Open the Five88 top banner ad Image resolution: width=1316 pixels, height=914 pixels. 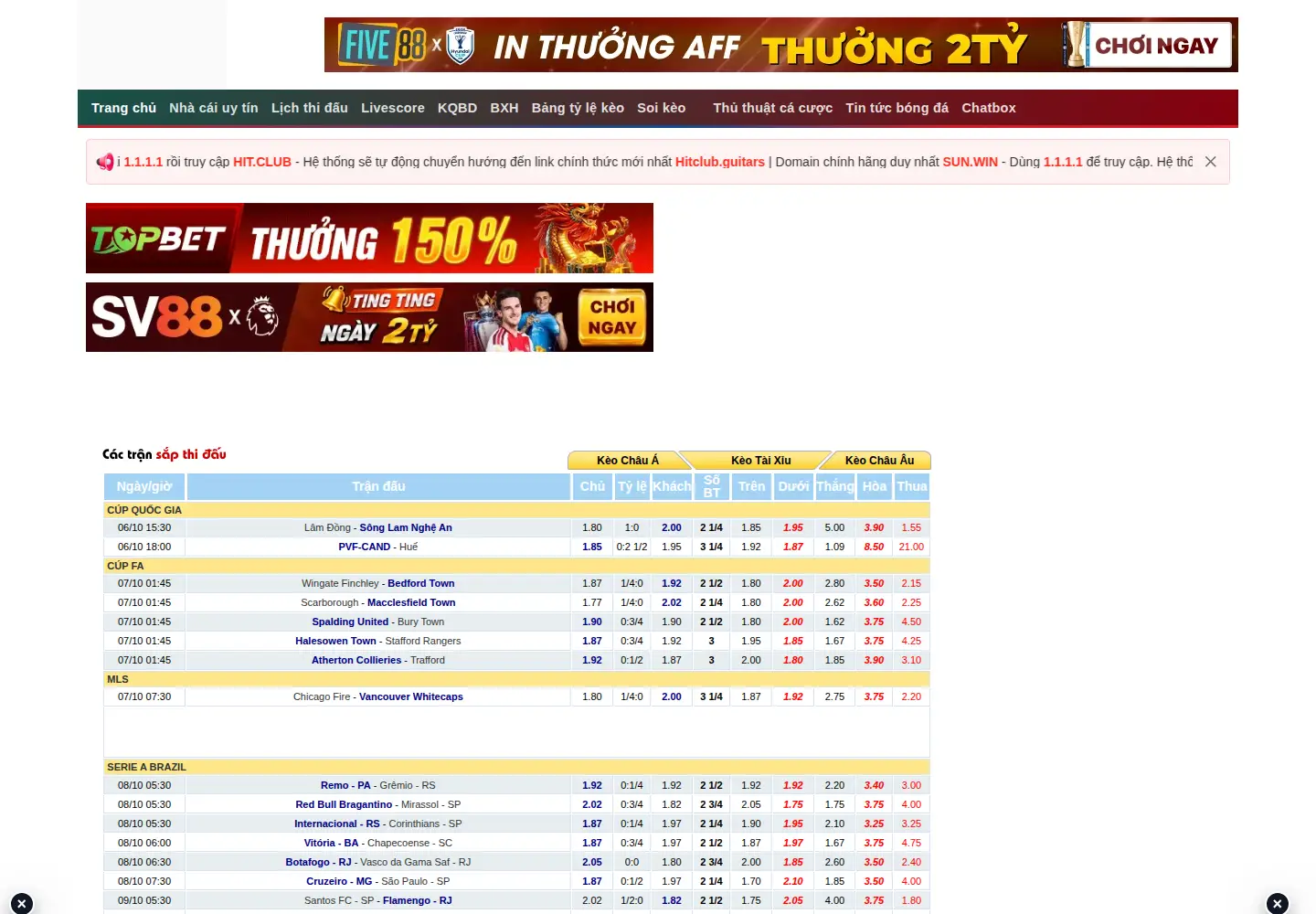point(781,45)
